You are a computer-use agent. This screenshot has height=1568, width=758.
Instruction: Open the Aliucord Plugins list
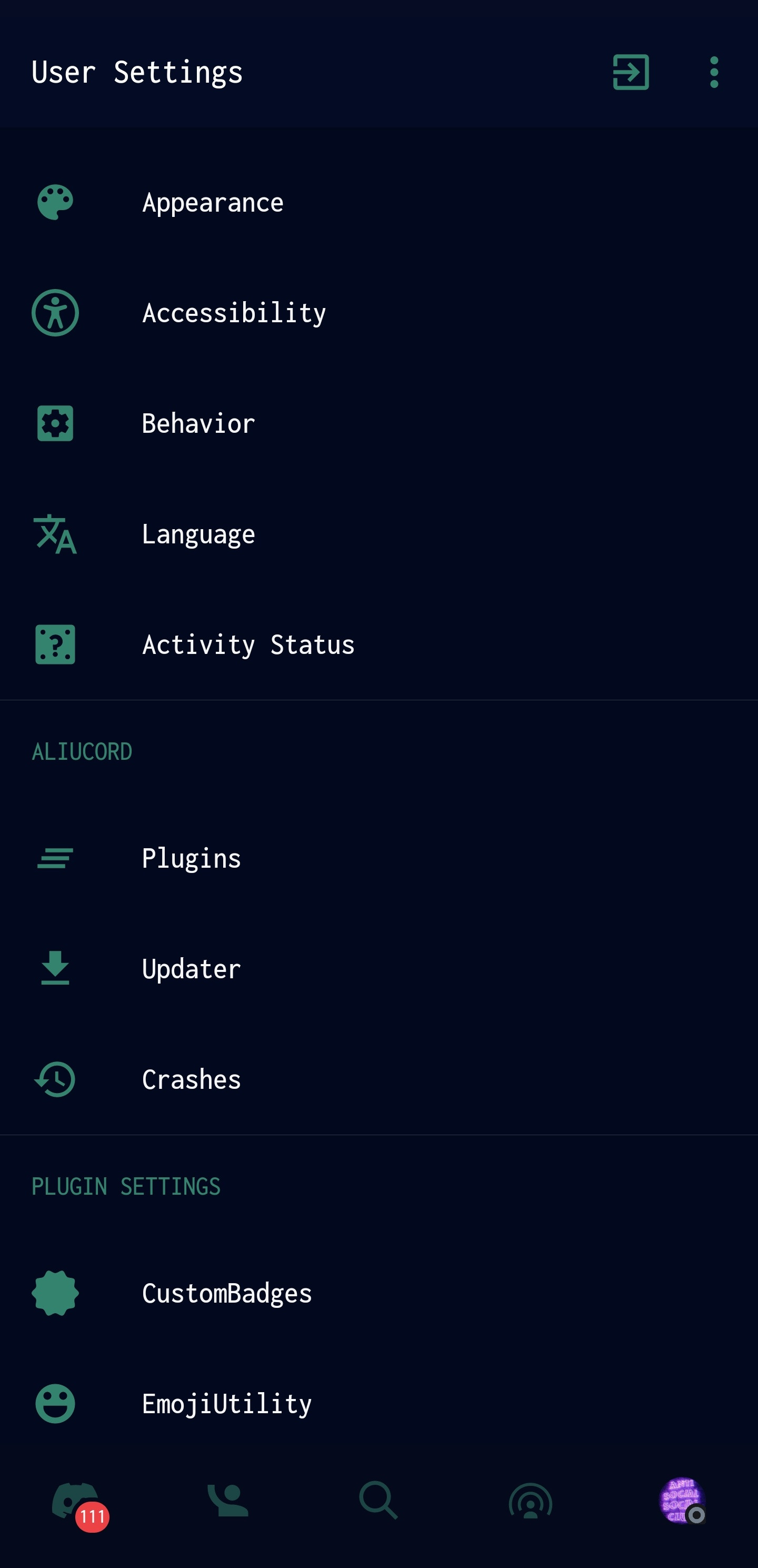pos(191,858)
